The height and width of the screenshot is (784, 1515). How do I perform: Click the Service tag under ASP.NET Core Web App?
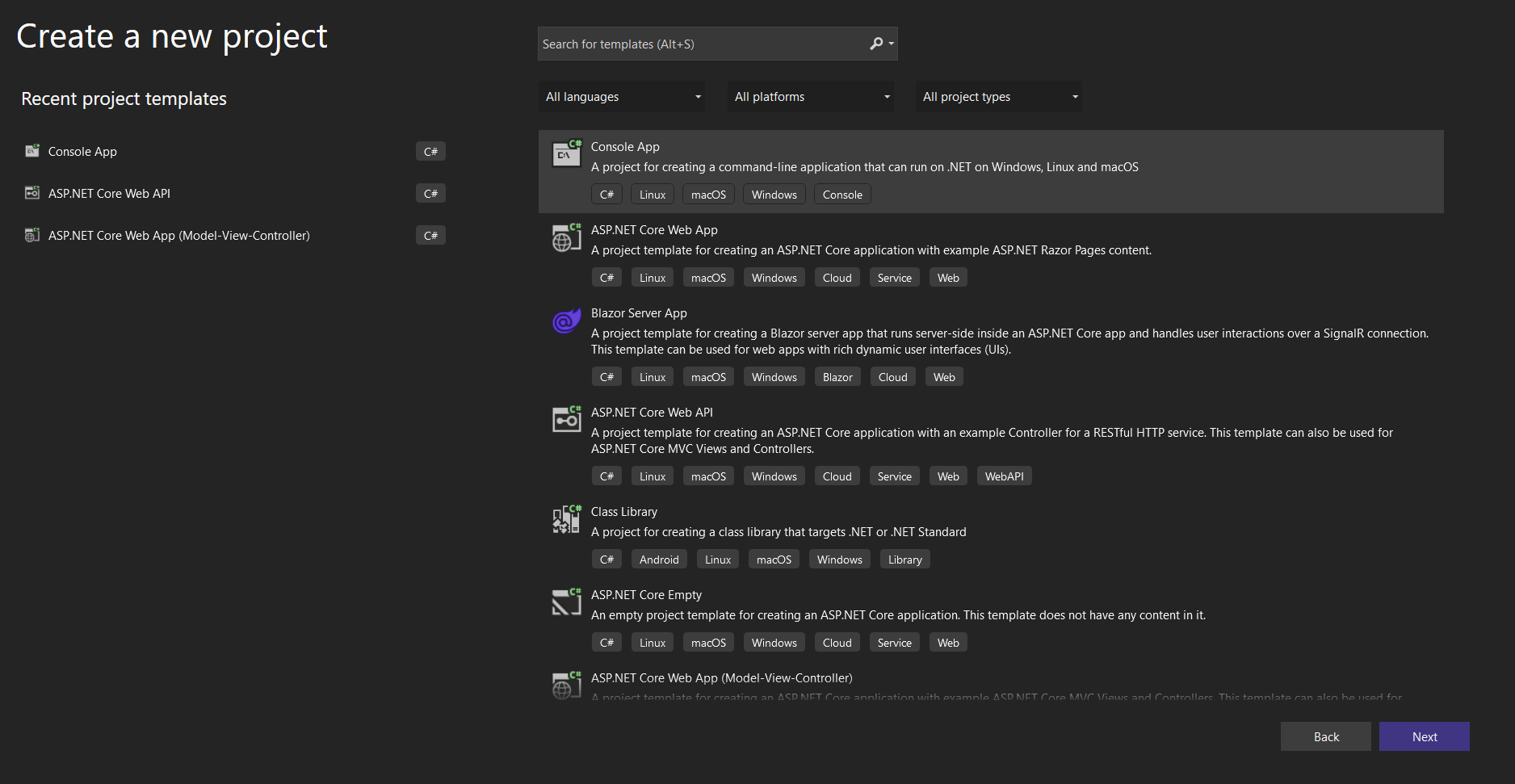(x=894, y=278)
